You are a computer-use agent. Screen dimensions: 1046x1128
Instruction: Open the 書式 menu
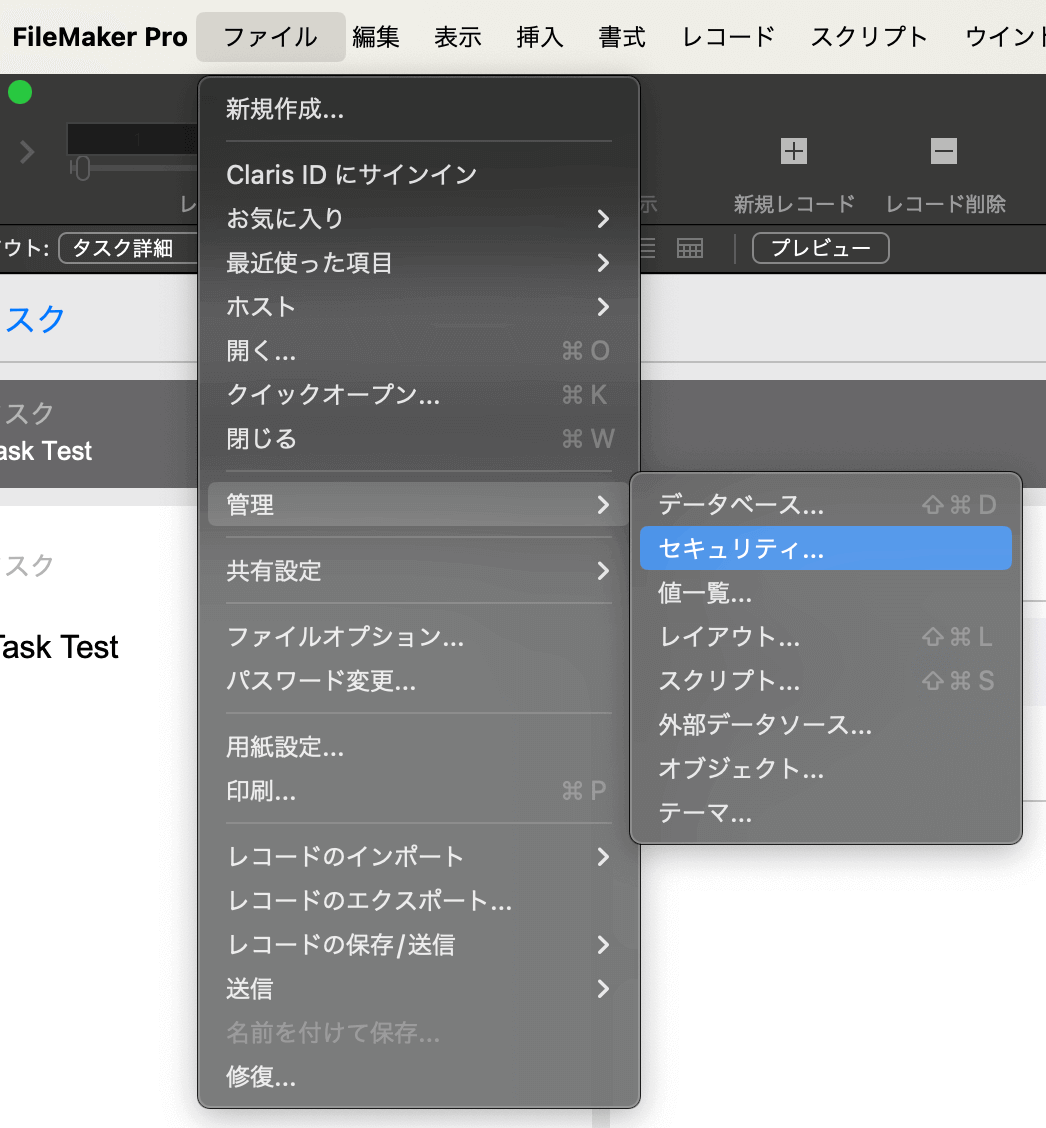pos(622,37)
